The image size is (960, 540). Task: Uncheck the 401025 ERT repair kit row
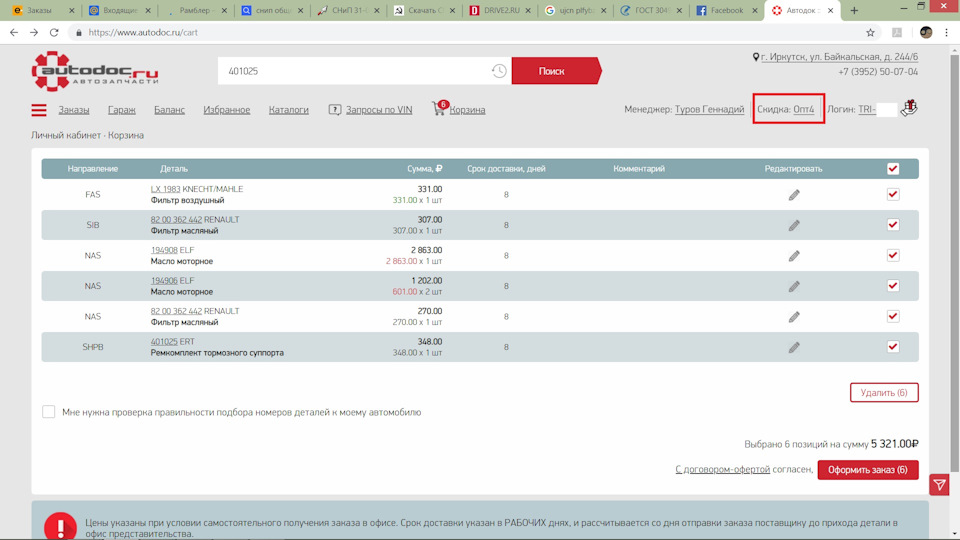click(893, 347)
